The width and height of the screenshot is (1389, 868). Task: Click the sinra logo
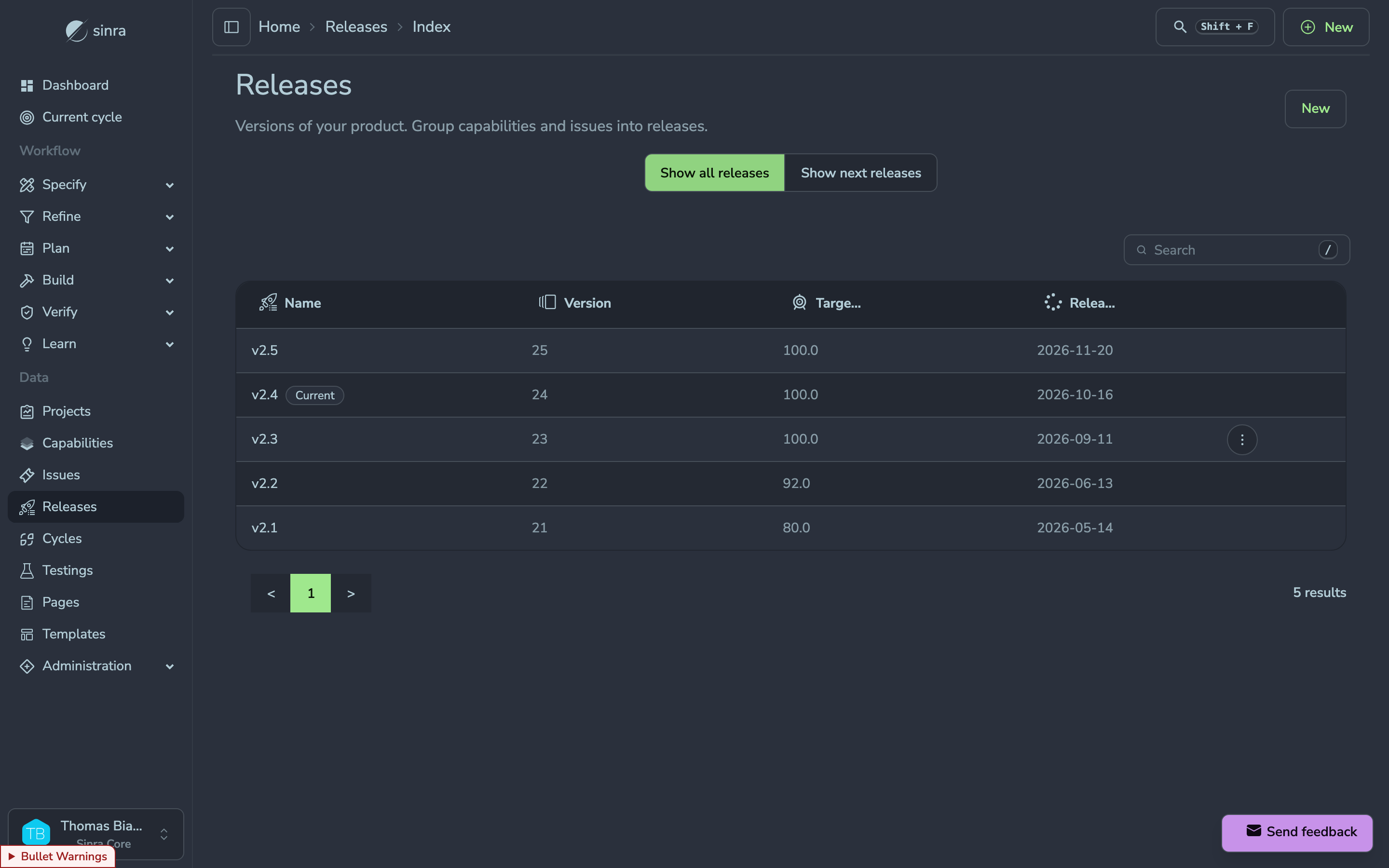tap(96, 30)
